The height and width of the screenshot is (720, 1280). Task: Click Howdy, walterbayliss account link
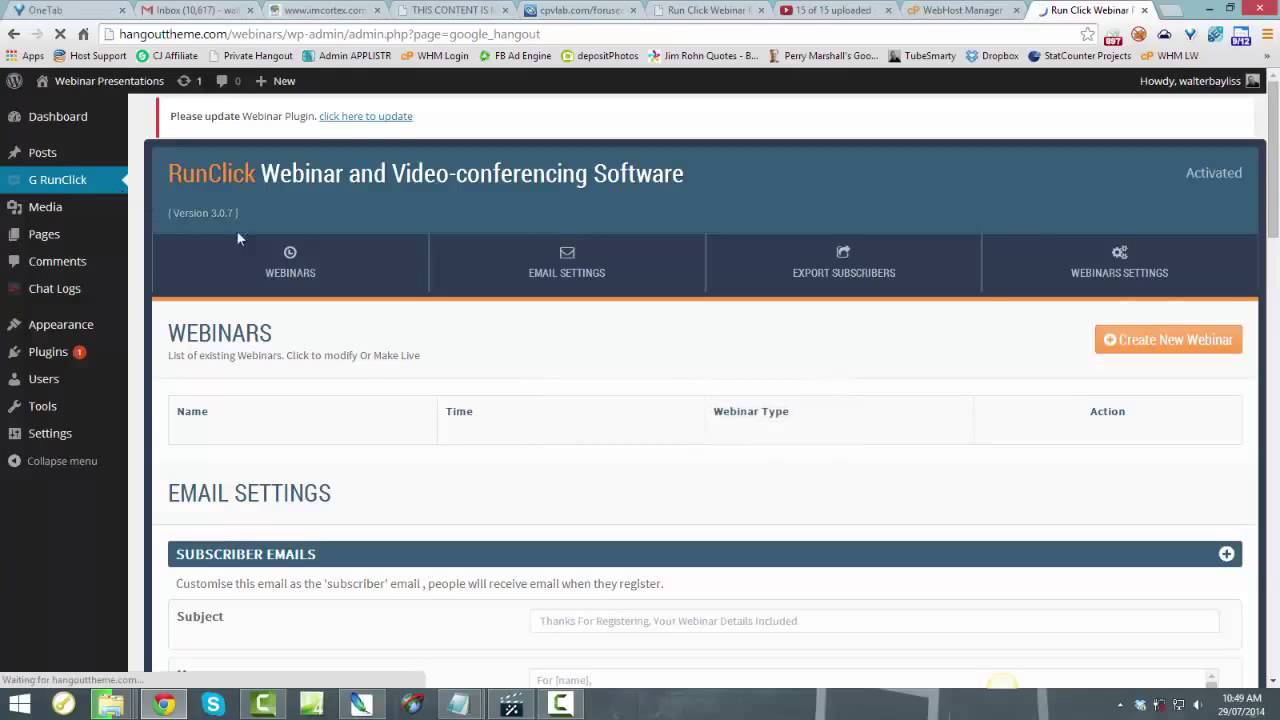pos(1190,81)
